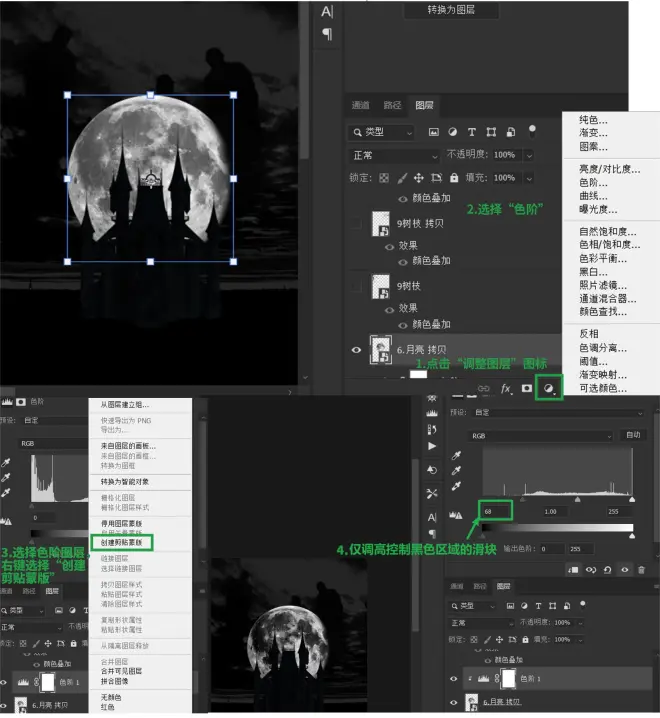Toggle 效果 eye under 9树枝 layer
This screenshot has height=718, width=660.
389,310
